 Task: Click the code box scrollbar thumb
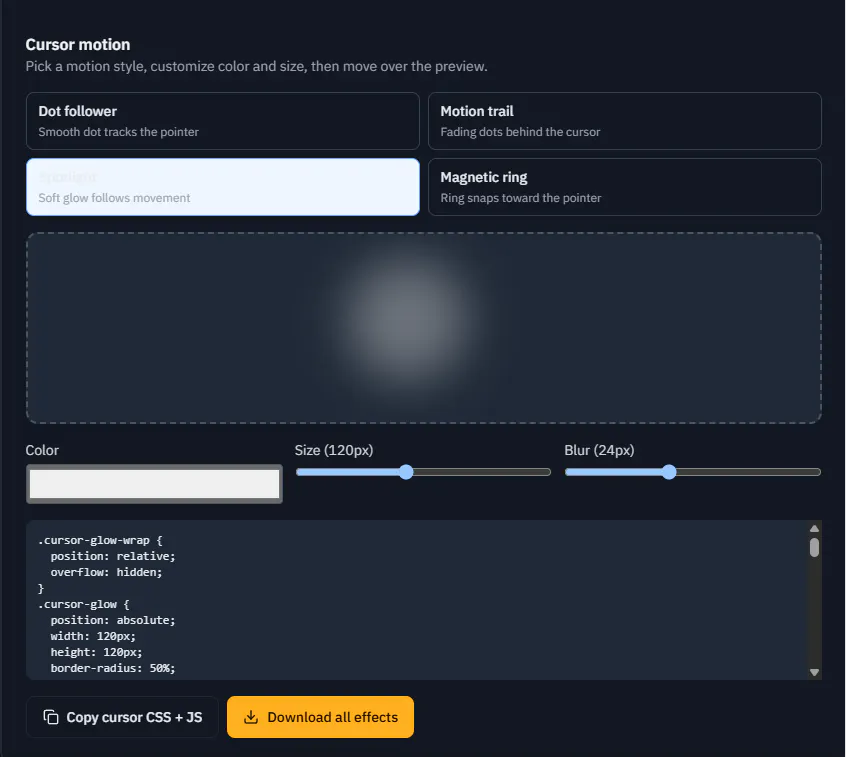coord(814,547)
